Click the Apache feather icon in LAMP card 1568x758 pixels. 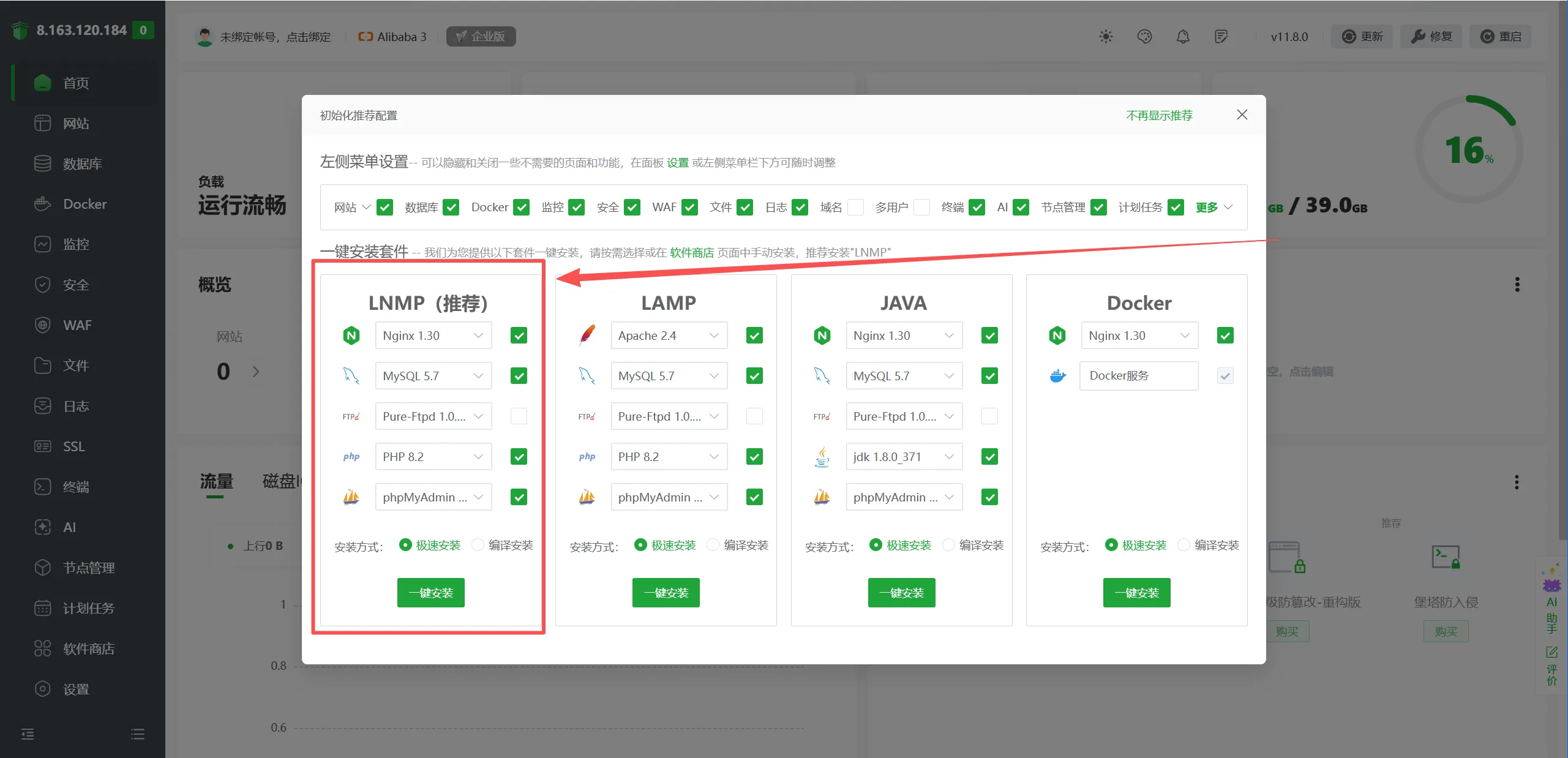pyautogui.click(x=587, y=336)
